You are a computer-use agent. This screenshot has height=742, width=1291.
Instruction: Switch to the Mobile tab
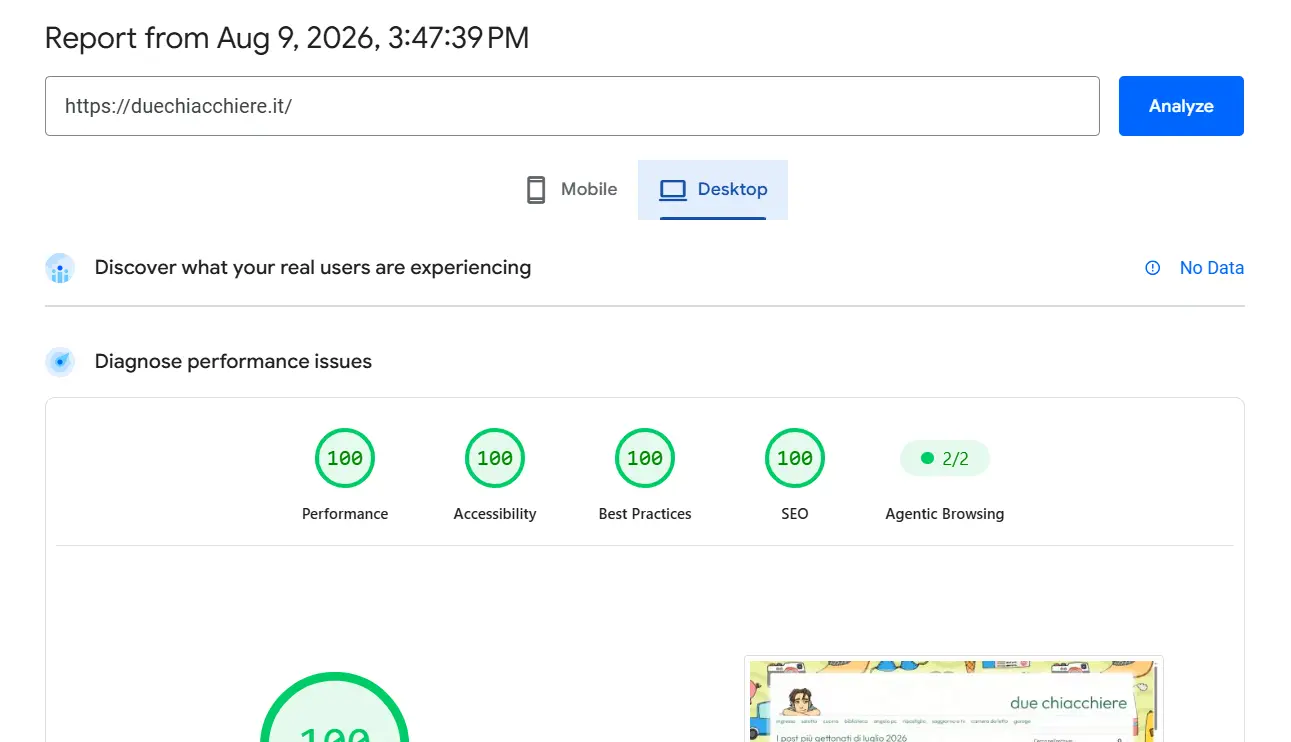pos(572,190)
